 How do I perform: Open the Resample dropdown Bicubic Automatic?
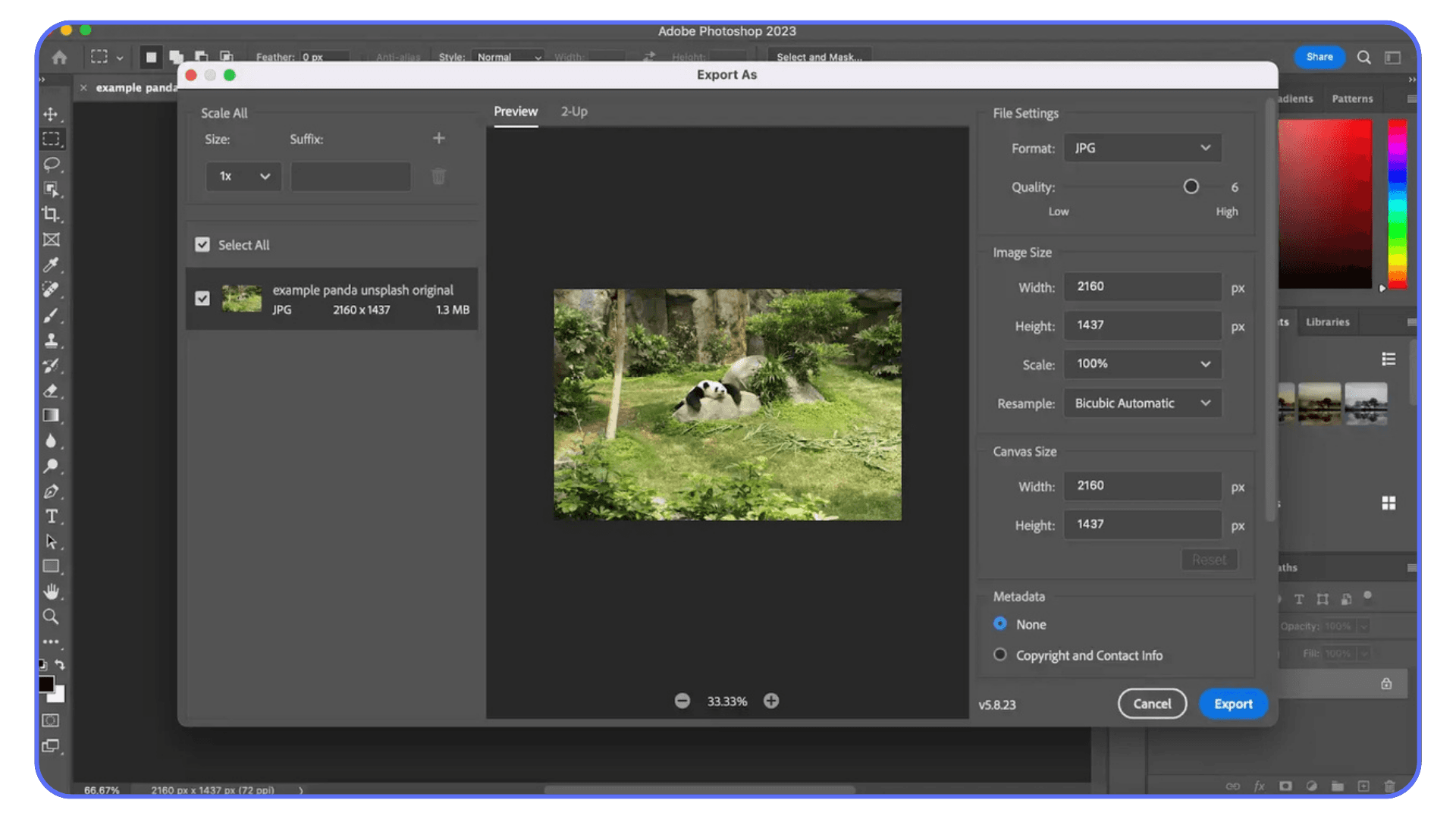[1142, 403]
